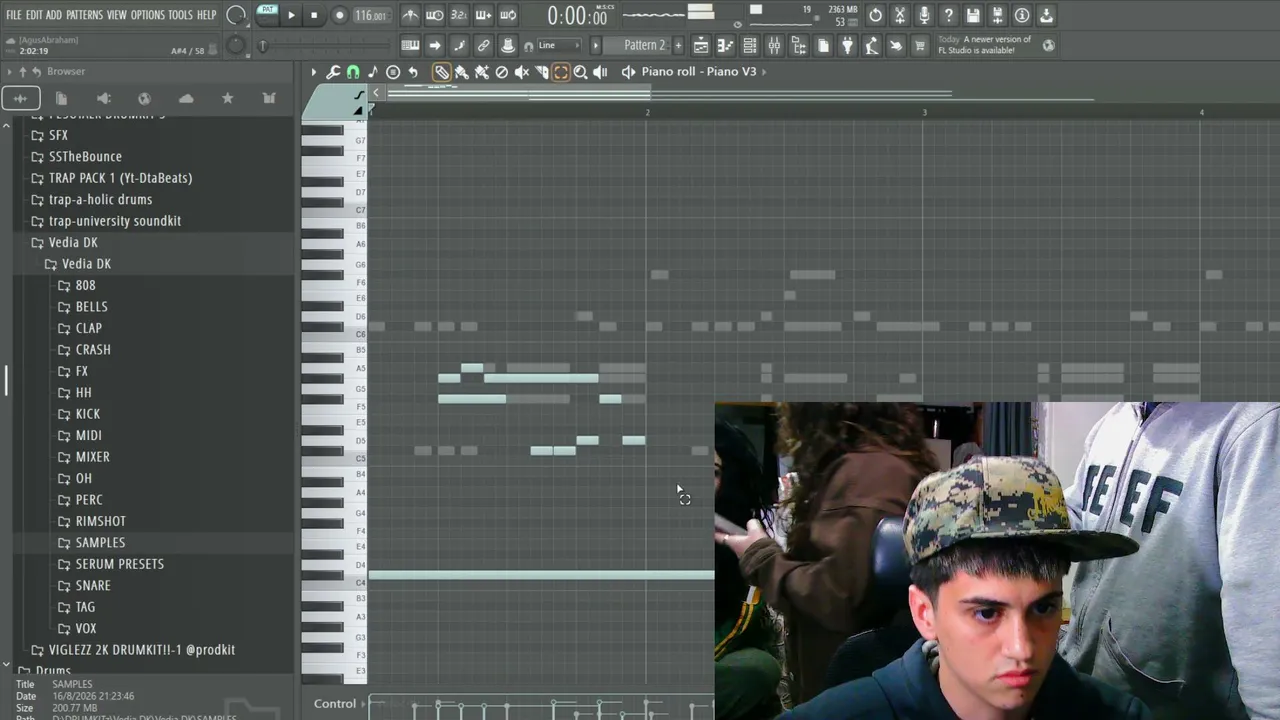Select the Draw pencil tool in piano roll
The height and width of the screenshot is (720, 1280).
(441, 72)
